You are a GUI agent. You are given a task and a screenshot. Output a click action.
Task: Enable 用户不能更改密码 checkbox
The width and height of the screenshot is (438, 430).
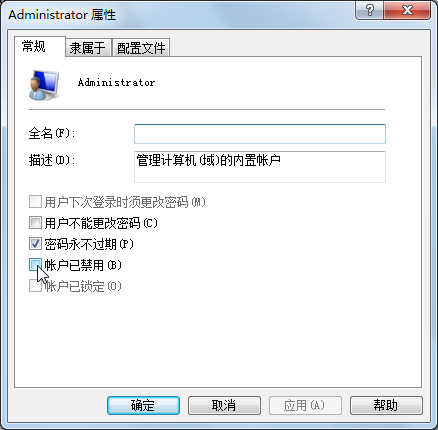click(x=35, y=223)
